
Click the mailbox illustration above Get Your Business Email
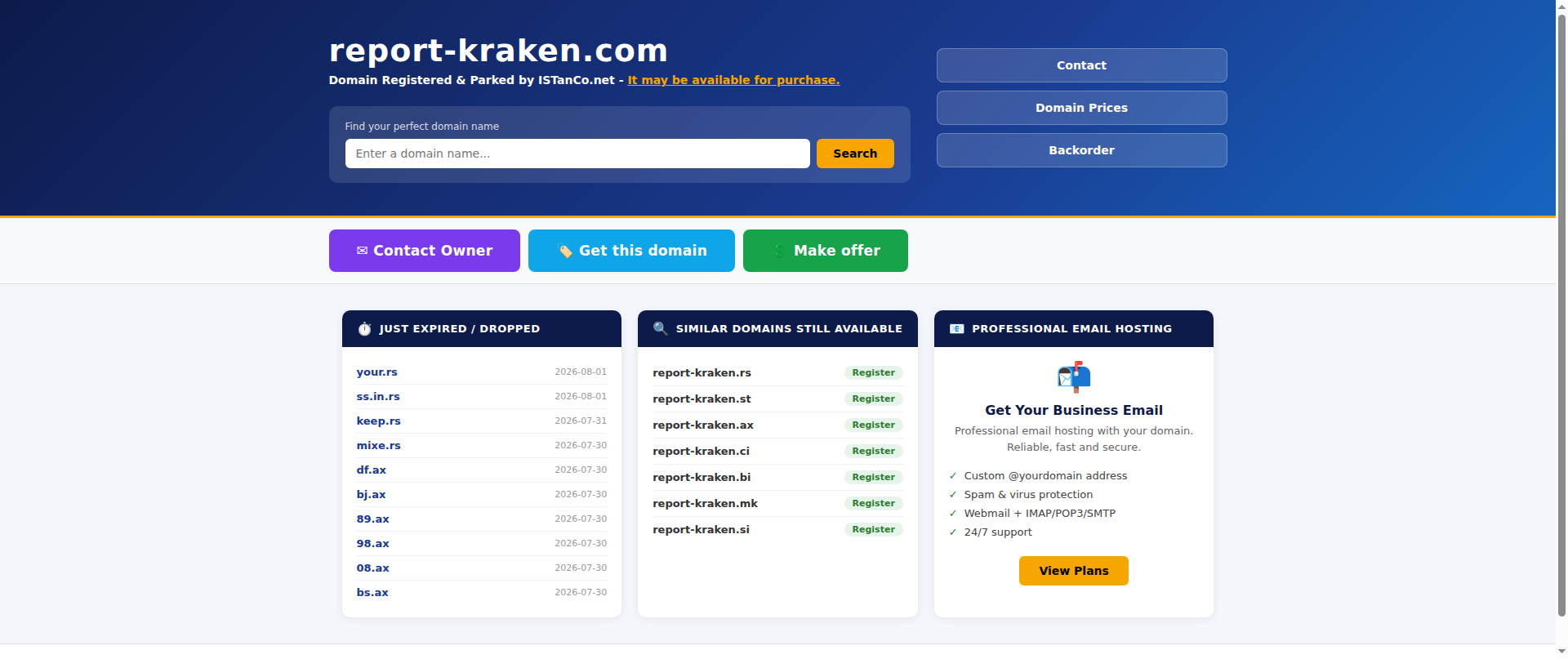1074,377
